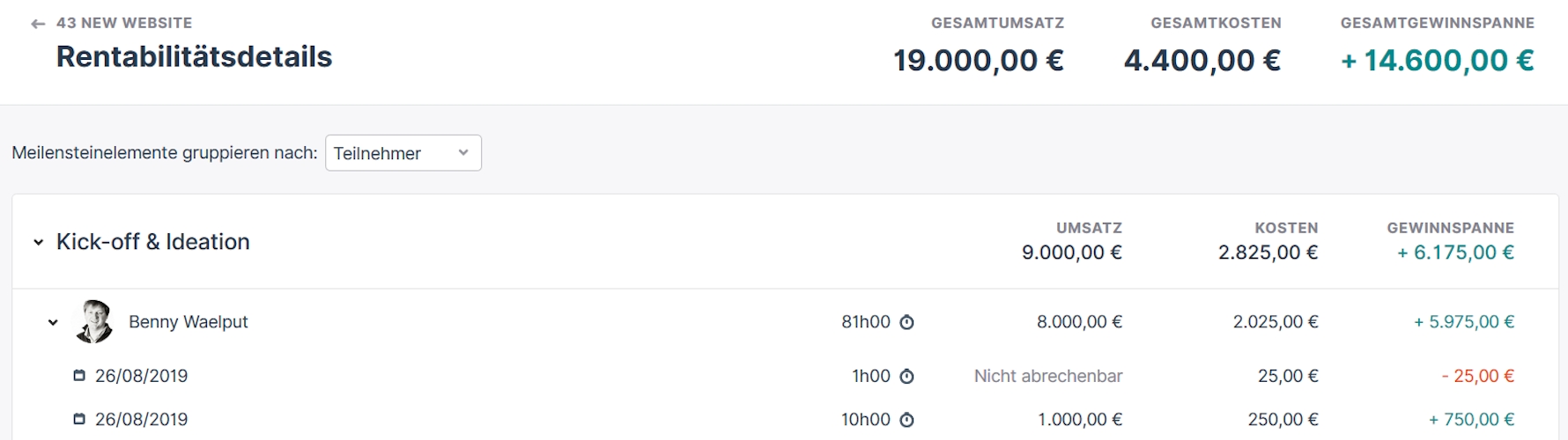Select the Benny Waelput participant name
1568x440 pixels.
pyautogui.click(x=188, y=322)
